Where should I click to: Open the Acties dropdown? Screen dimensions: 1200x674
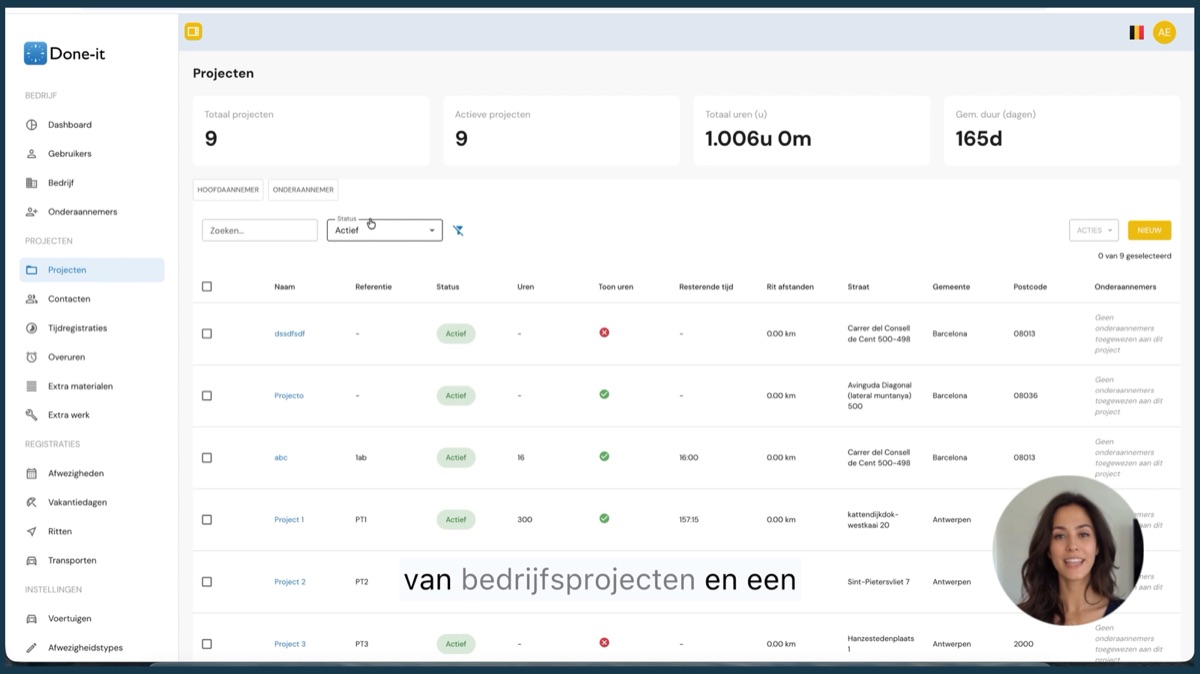(1094, 230)
